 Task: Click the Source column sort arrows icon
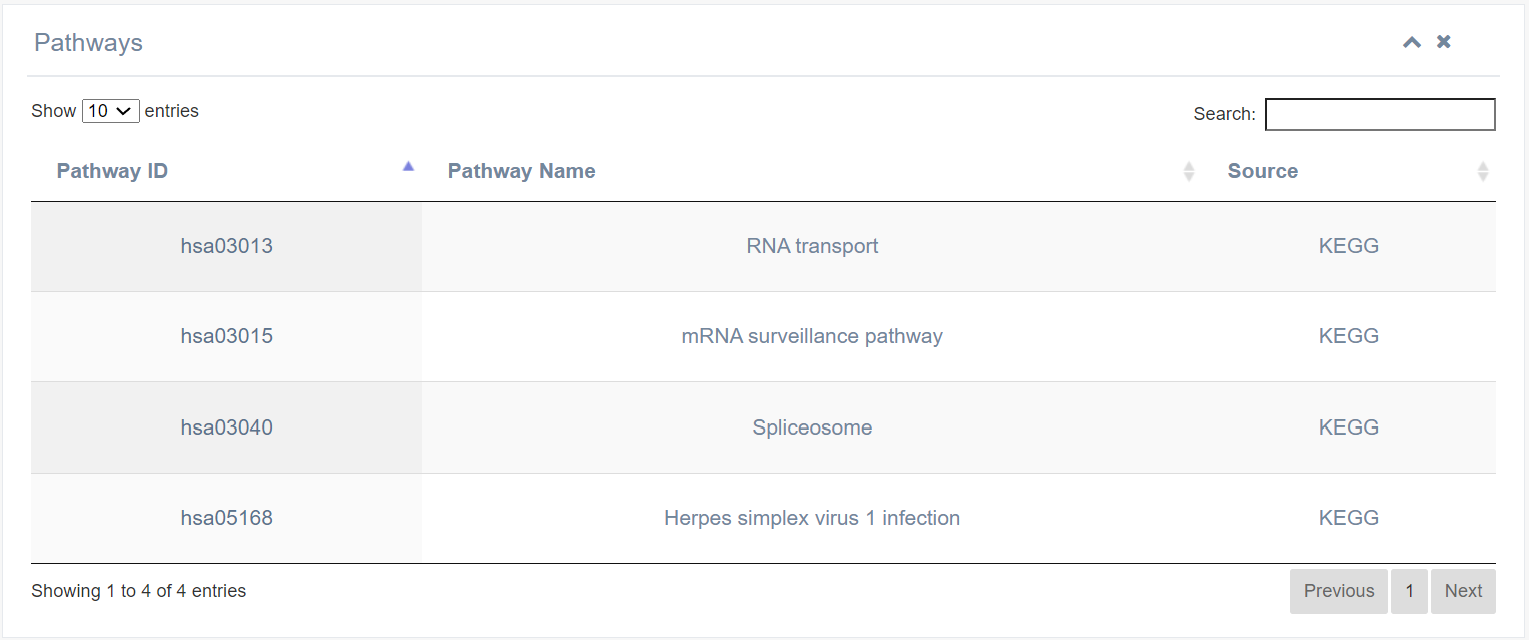click(x=1483, y=172)
